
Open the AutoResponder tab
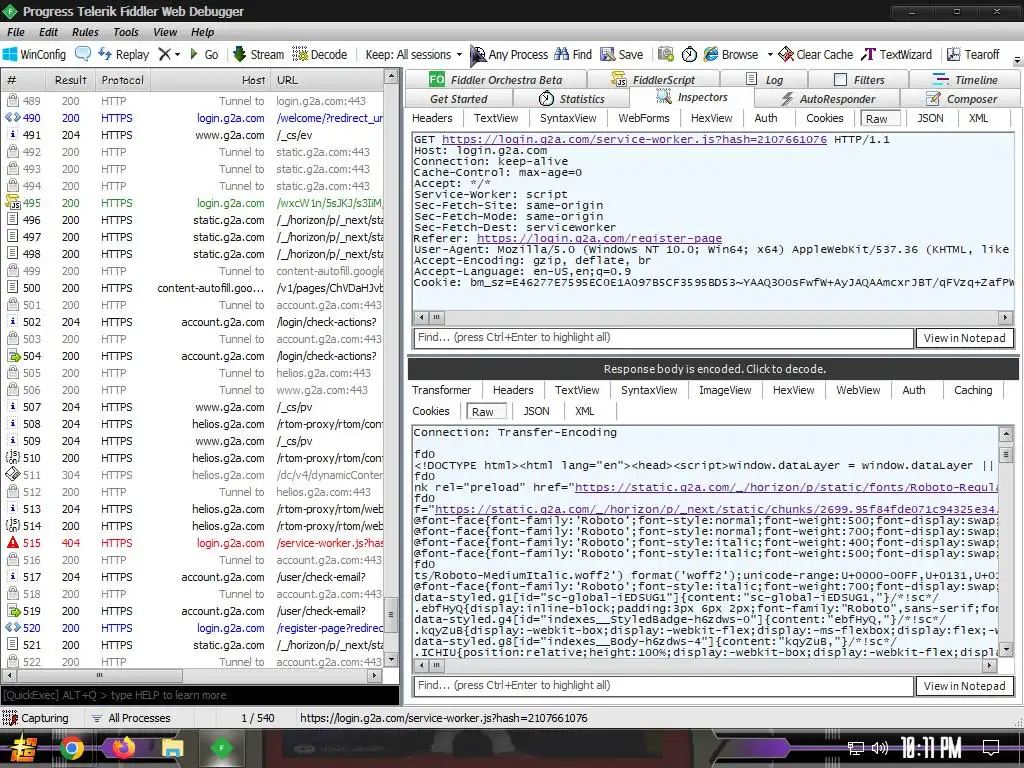[827, 99]
